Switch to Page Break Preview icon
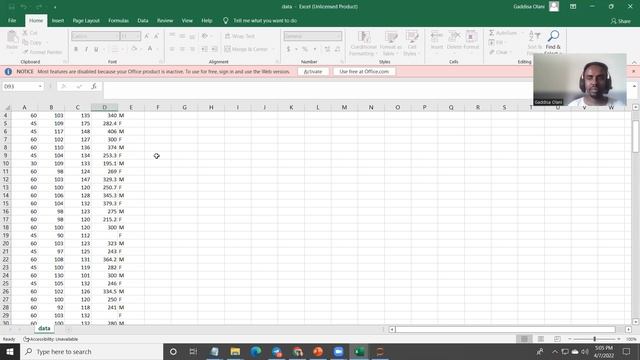This screenshot has height=360, width=640. (557, 339)
